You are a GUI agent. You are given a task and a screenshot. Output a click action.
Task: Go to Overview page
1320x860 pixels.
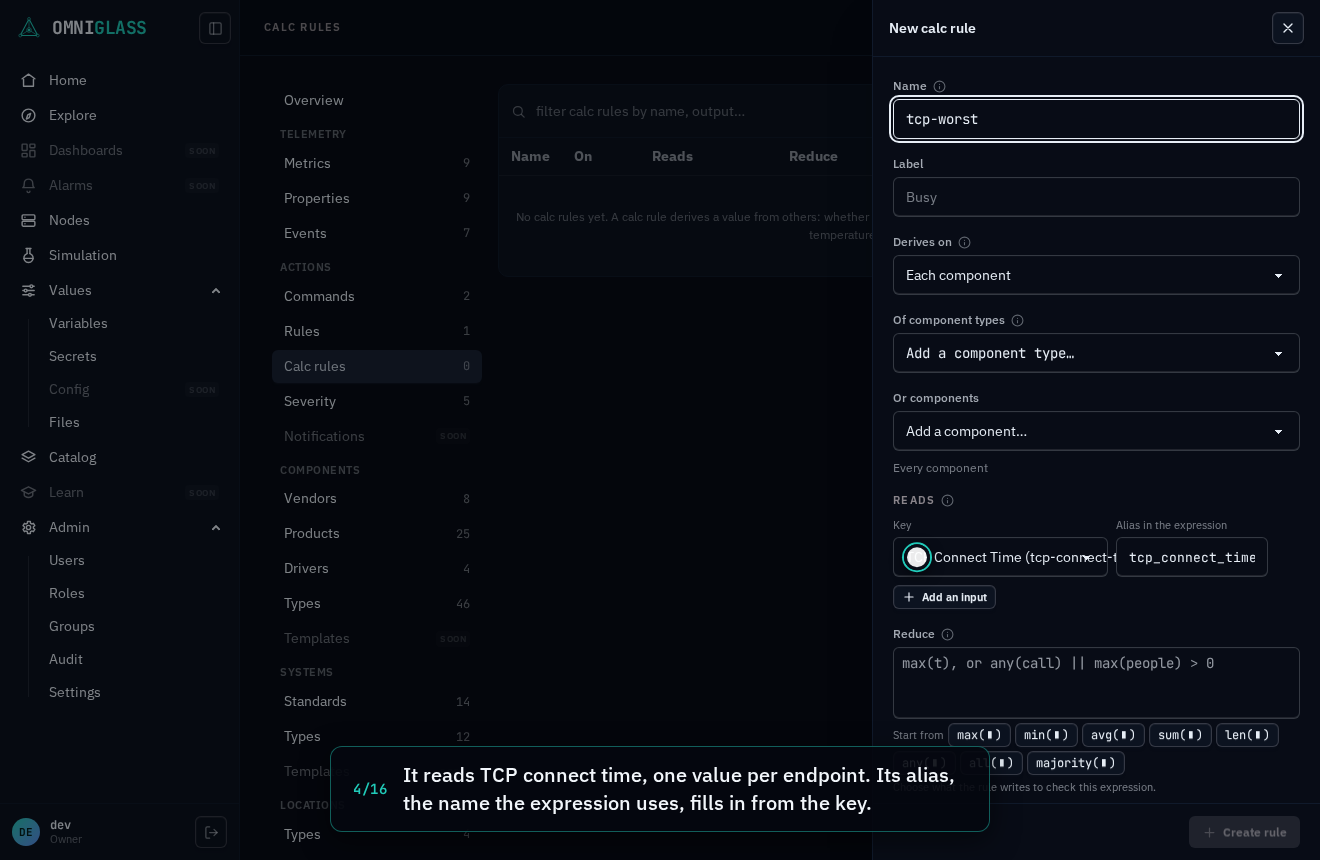(x=377, y=100)
